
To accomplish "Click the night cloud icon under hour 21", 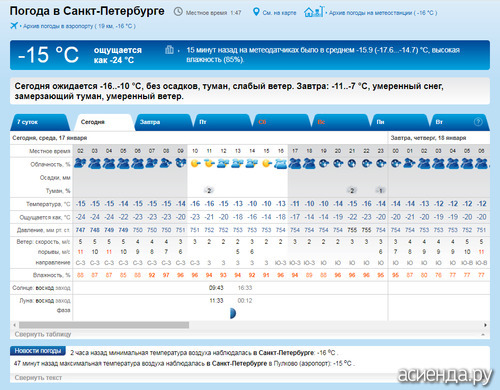I will tap(352, 163).
